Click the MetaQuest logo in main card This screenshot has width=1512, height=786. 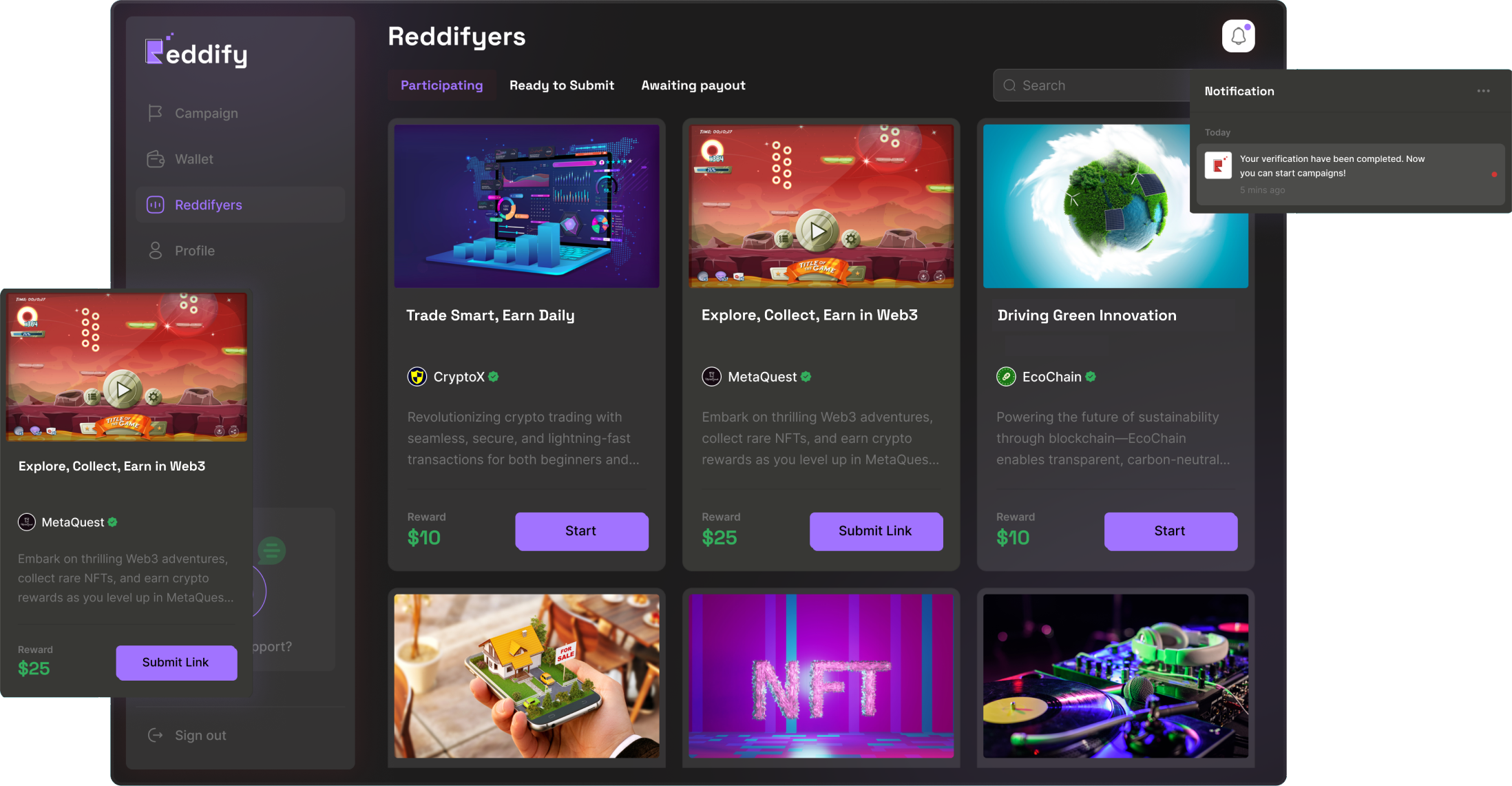point(711,377)
